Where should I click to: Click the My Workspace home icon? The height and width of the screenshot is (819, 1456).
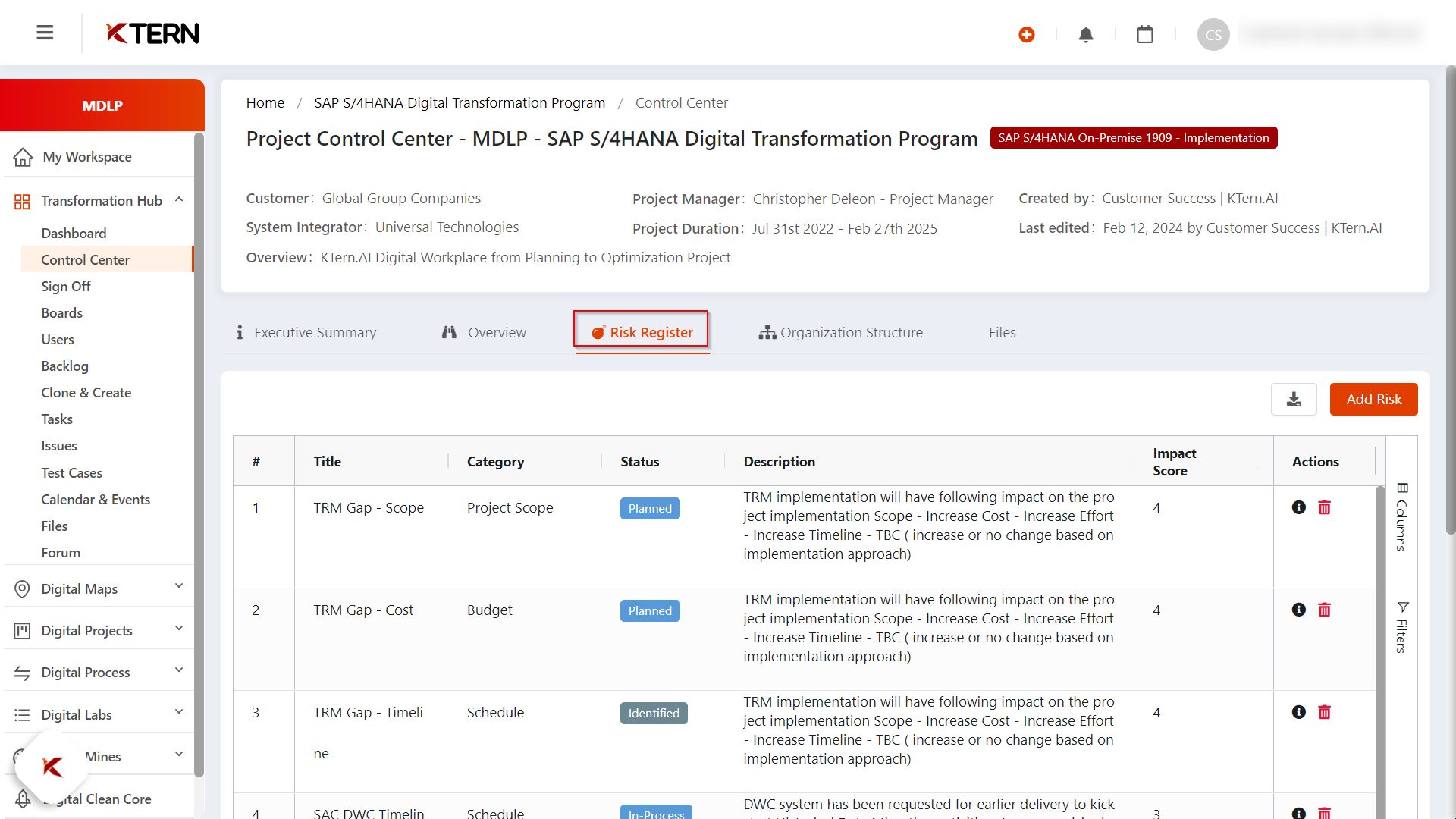coord(23,157)
